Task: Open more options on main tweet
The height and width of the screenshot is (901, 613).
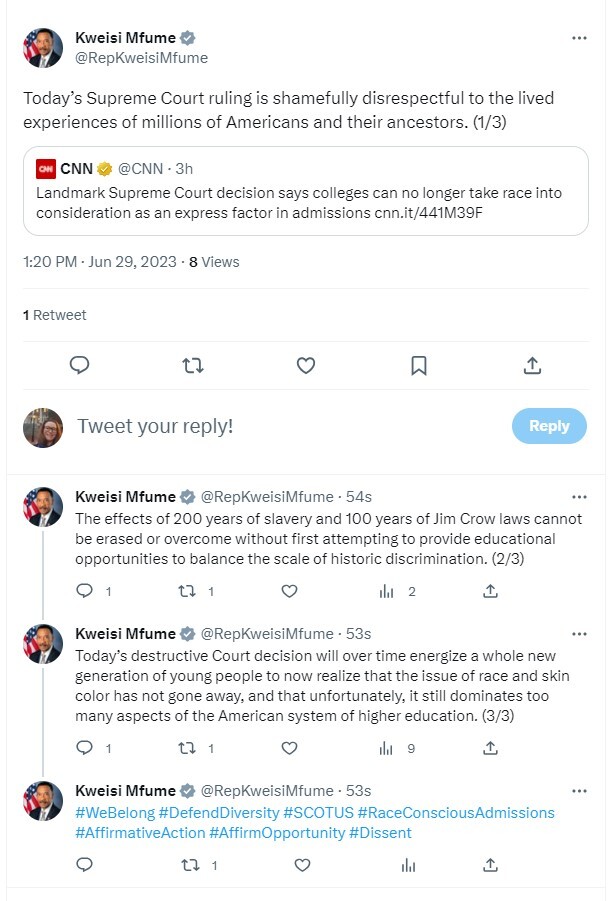Action: pos(579,38)
